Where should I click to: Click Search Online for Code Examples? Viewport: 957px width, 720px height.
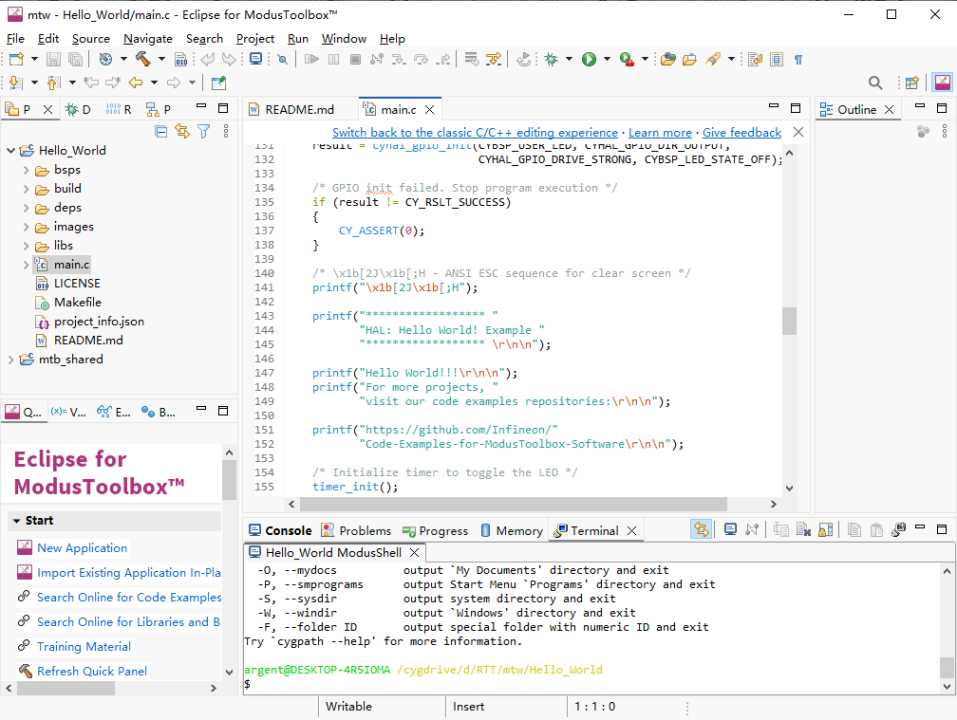[129, 597]
